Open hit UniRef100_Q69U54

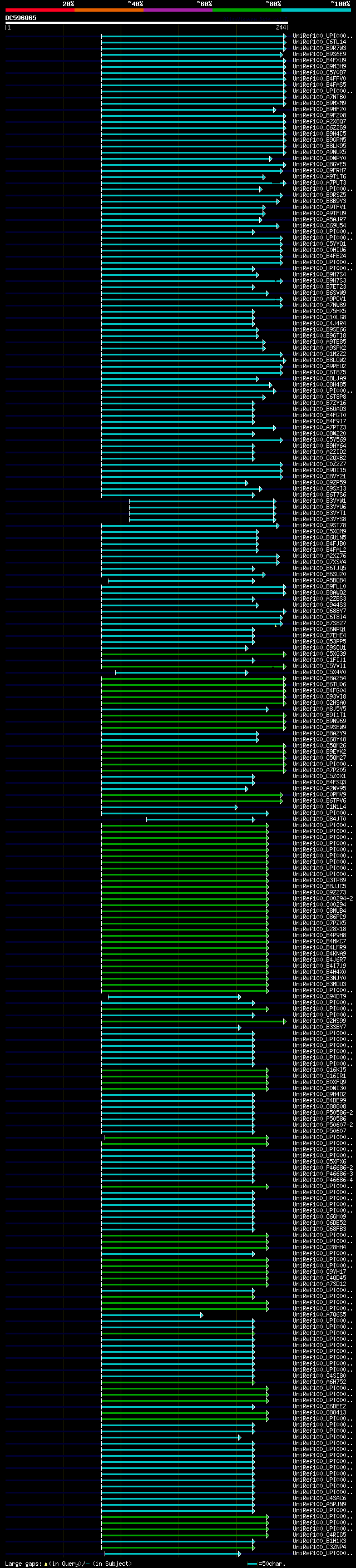click(319, 225)
